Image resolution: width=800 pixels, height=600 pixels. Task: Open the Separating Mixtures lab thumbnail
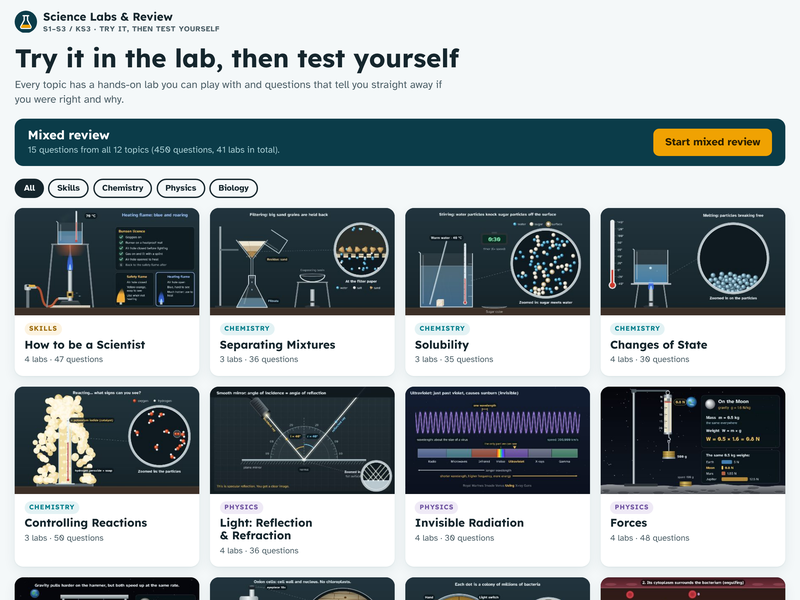pyautogui.click(x=302, y=261)
